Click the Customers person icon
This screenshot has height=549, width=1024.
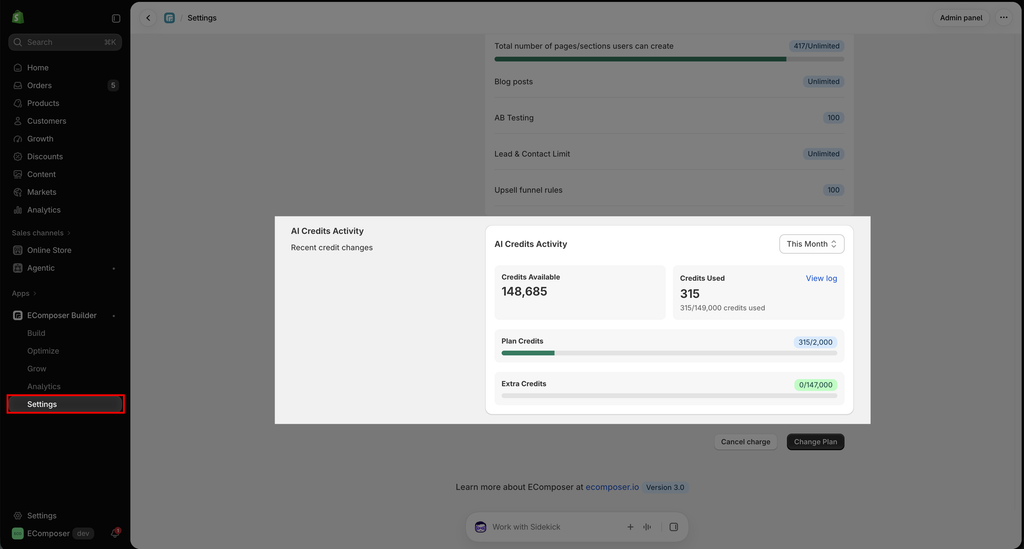point(18,121)
